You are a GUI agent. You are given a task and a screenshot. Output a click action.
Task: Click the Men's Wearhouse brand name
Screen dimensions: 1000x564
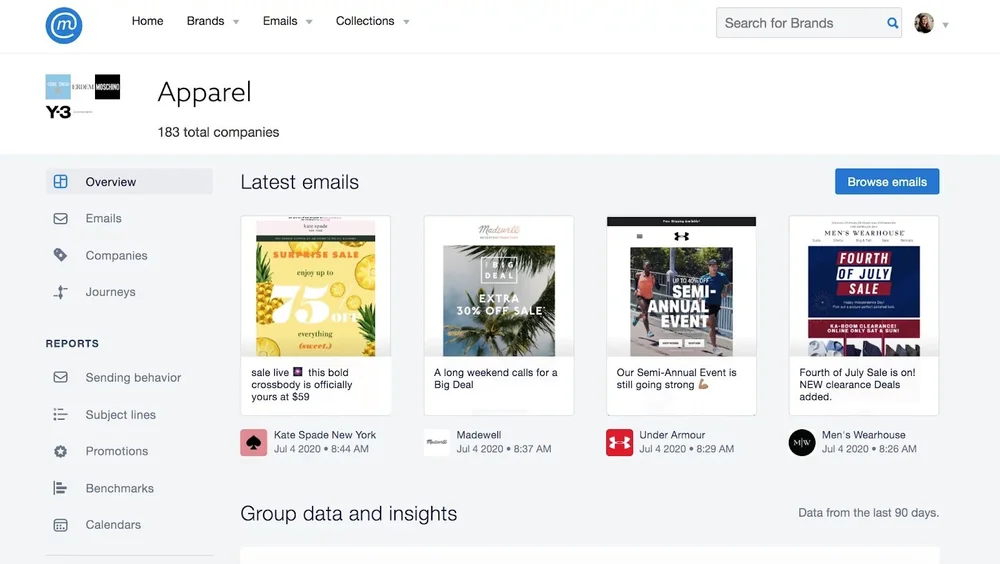pyautogui.click(x=864, y=434)
